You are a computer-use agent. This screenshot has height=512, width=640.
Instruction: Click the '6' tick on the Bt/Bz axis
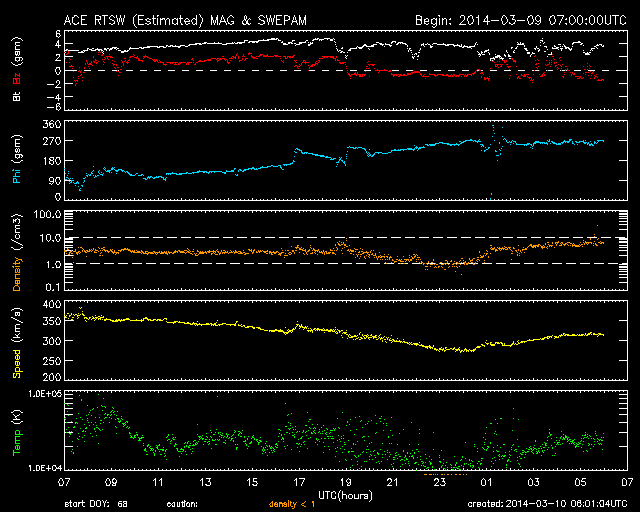pos(58,33)
